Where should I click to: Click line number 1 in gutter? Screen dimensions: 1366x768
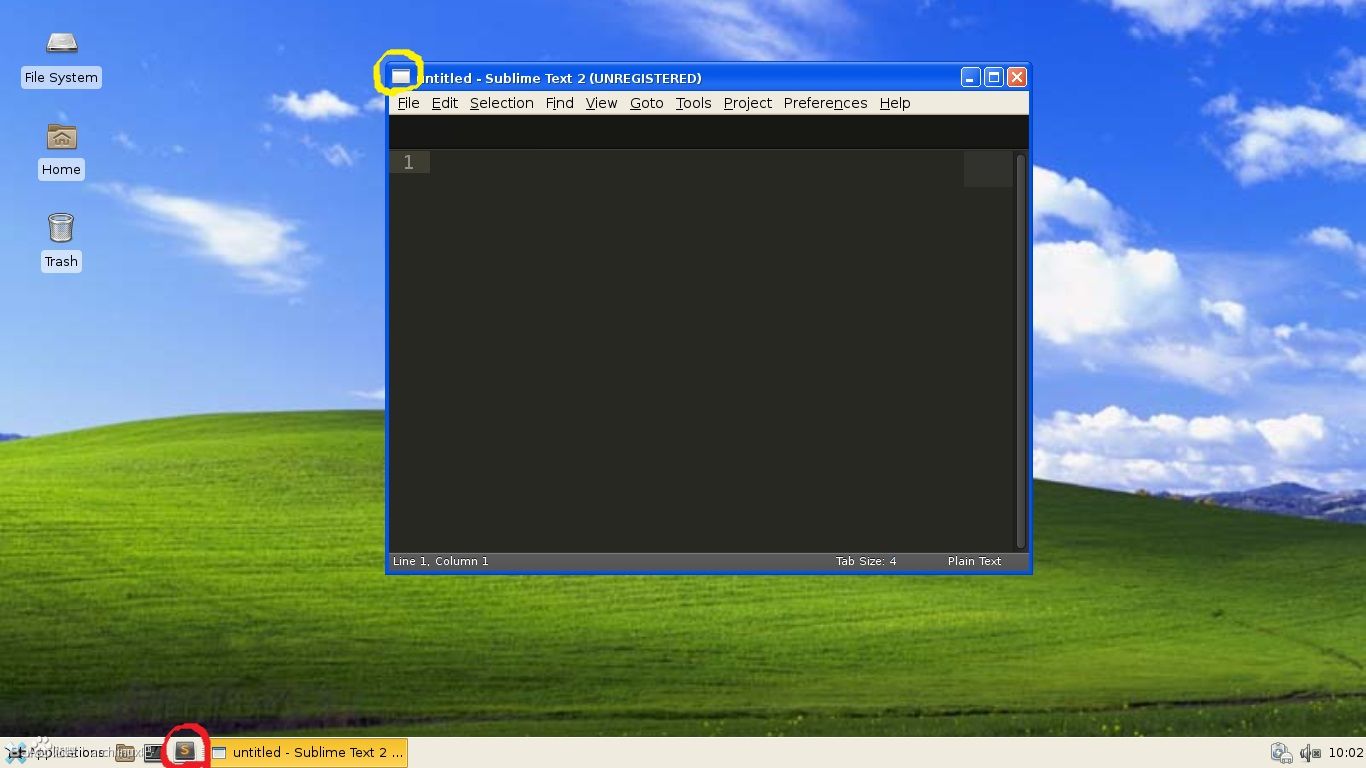tap(408, 162)
